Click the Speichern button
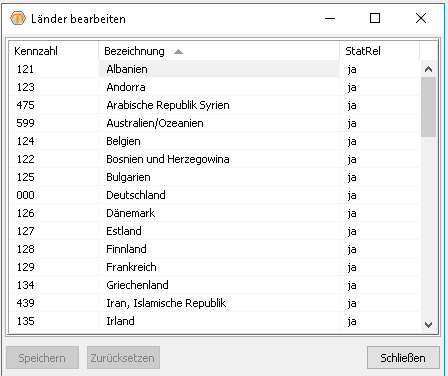The width and height of the screenshot is (448, 376). [42, 358]
